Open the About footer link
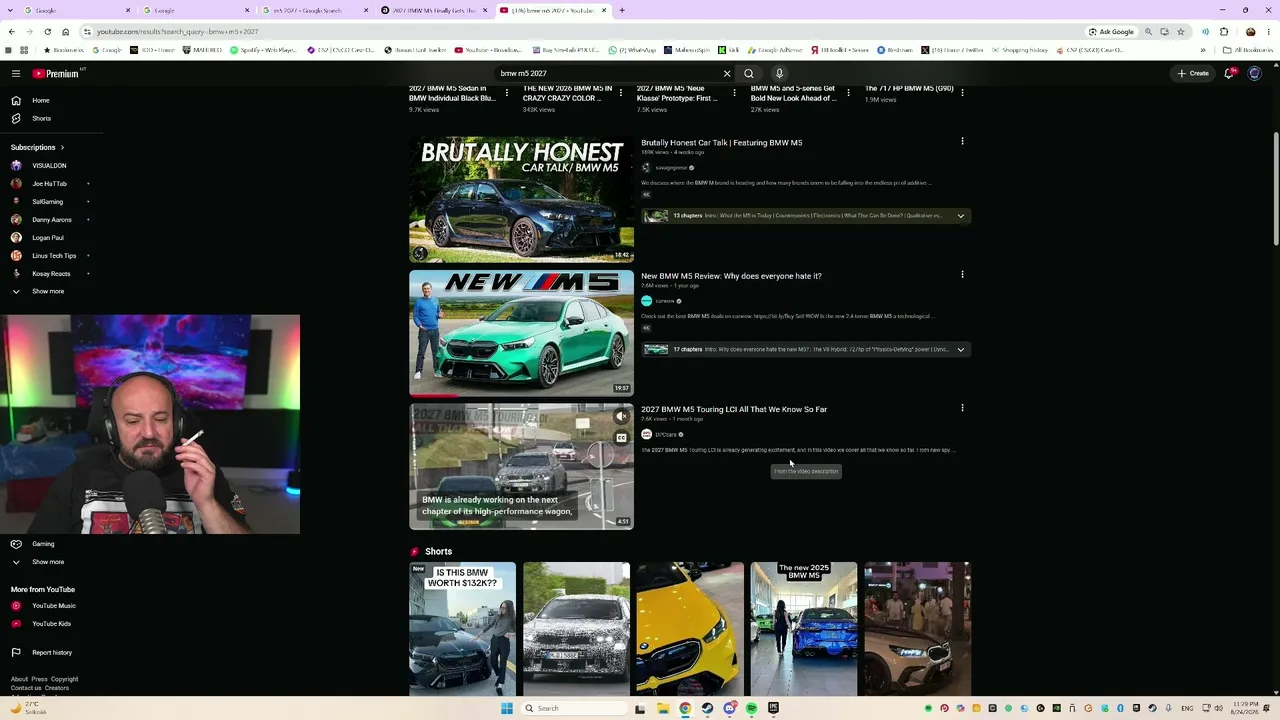 click(x=19, y=679)
